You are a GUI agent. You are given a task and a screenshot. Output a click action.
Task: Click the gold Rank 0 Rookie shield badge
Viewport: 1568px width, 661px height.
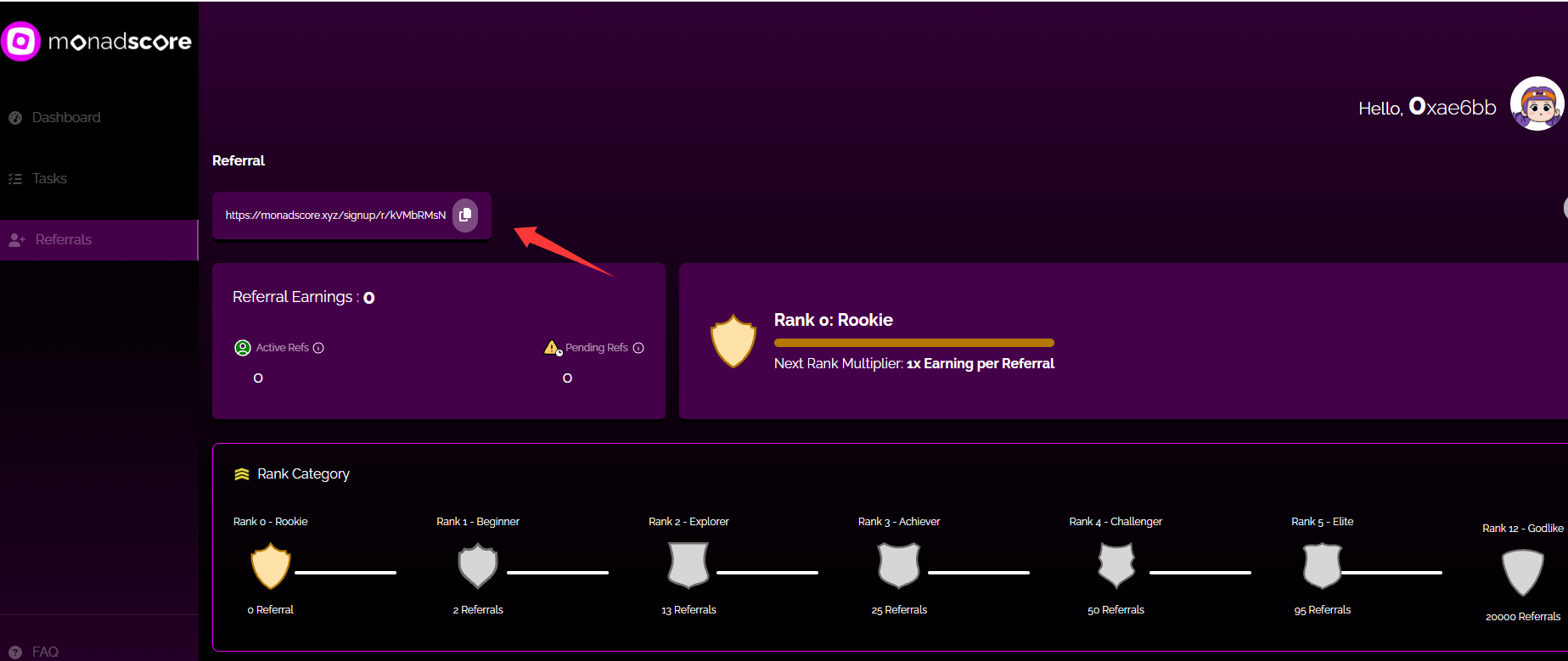tap(271, 566)
